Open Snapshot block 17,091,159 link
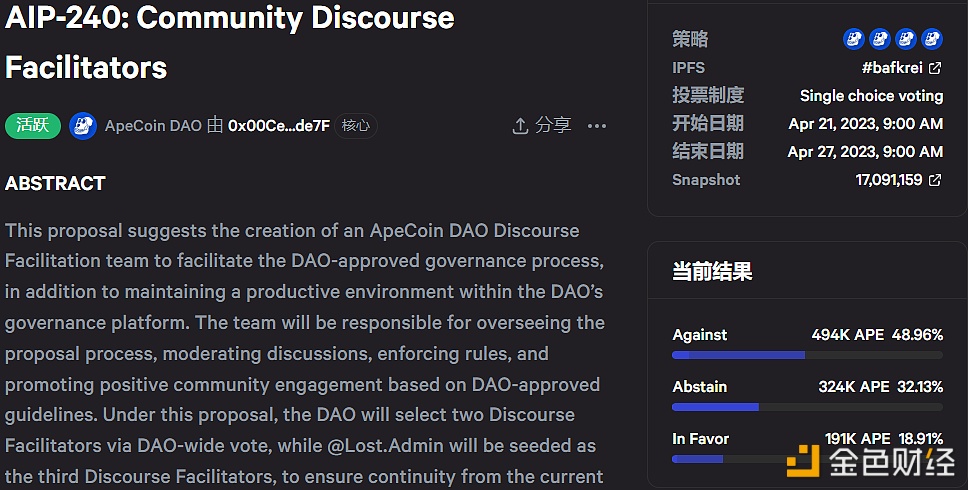Screen dimensions: 968x490 click(889, 180)
